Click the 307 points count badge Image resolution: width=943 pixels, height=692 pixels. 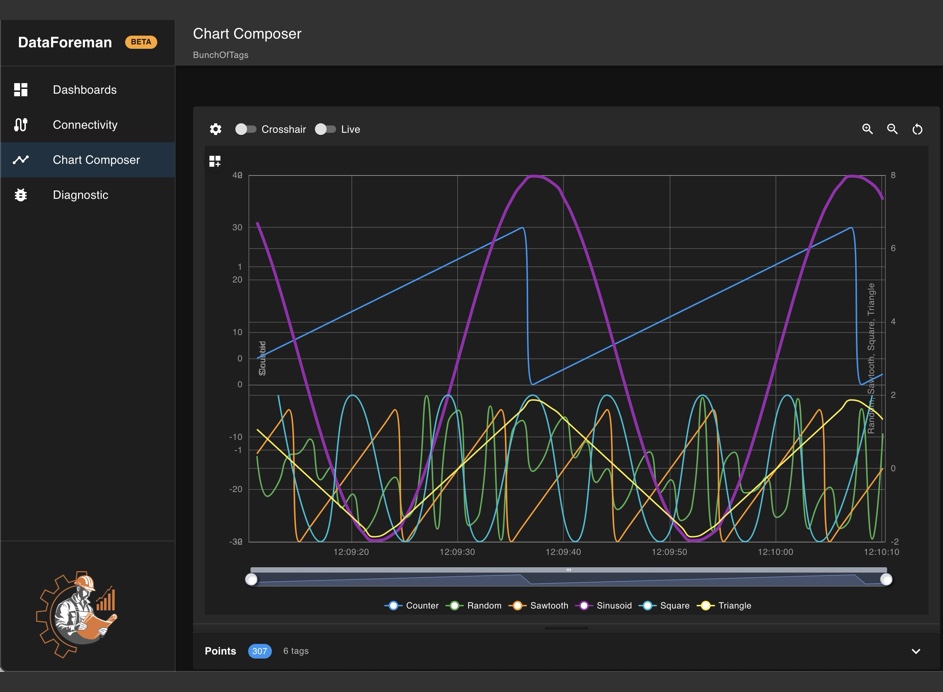coord(259,651)
